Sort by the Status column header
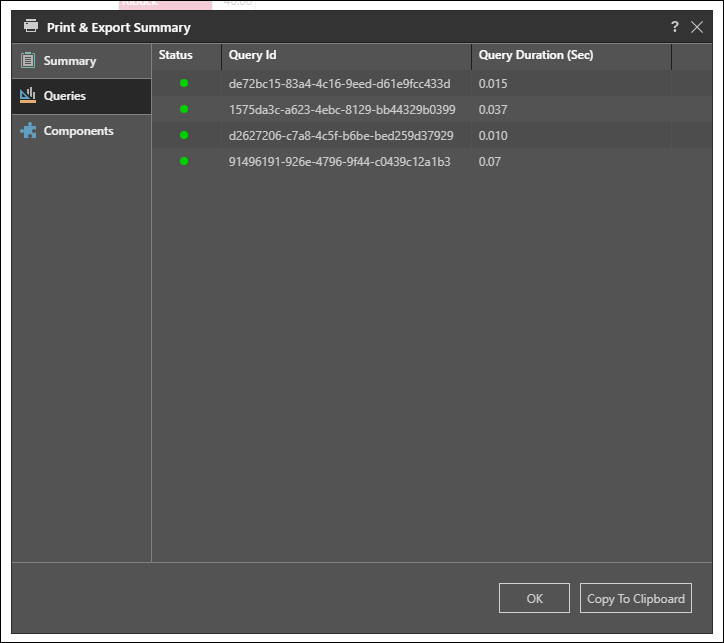Screen dimensions: 724x643 (187, 55)
